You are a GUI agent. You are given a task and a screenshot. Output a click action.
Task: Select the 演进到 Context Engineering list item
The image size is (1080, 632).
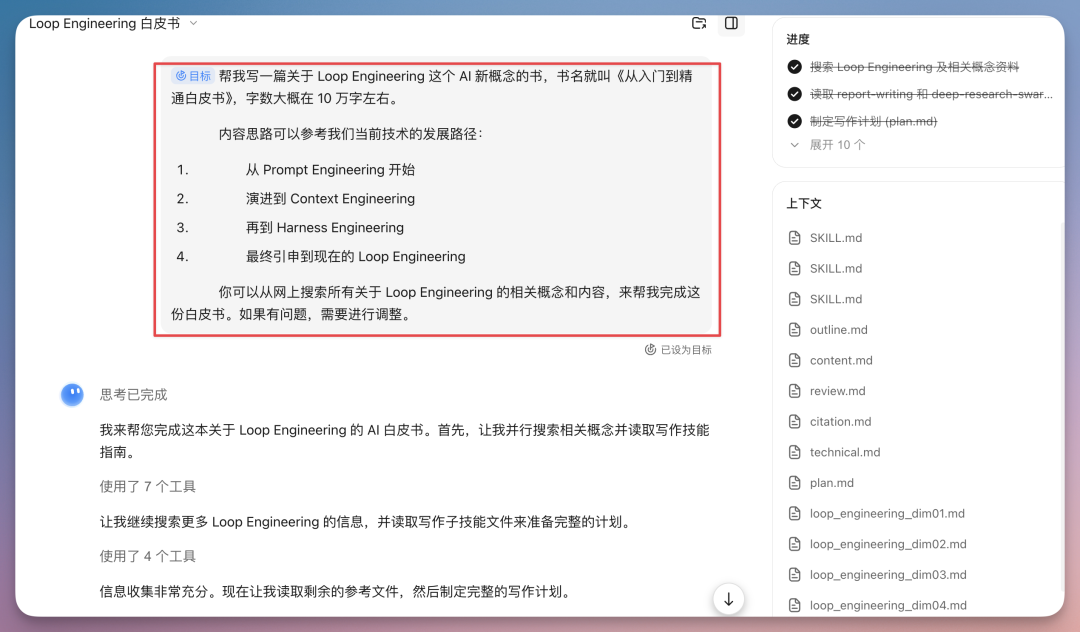(330, 199)
